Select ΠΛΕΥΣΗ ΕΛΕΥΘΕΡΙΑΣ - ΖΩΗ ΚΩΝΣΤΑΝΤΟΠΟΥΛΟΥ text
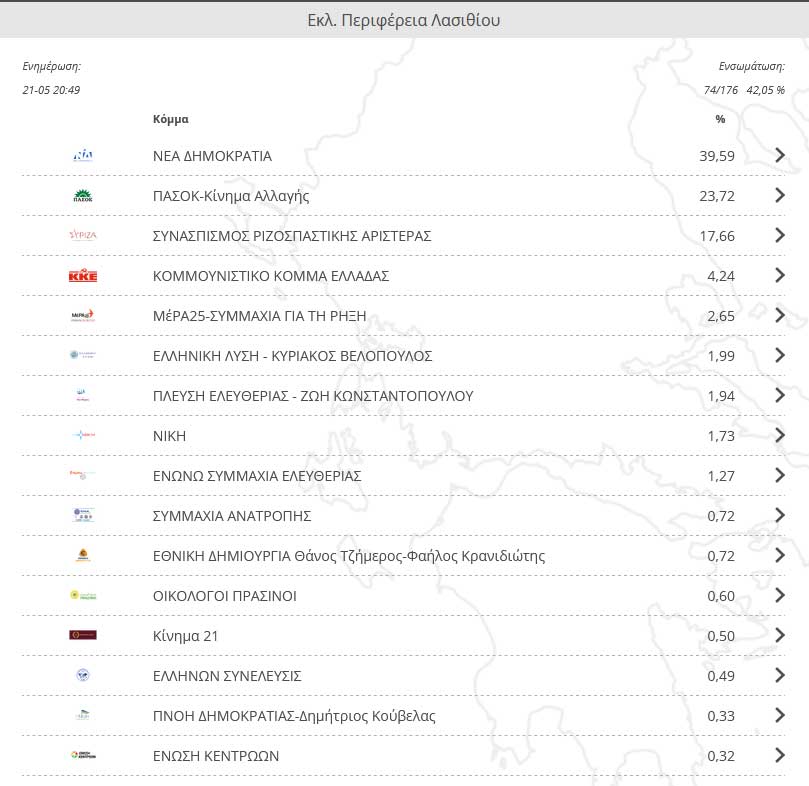The image size is (809, 786). click(313, 396)
